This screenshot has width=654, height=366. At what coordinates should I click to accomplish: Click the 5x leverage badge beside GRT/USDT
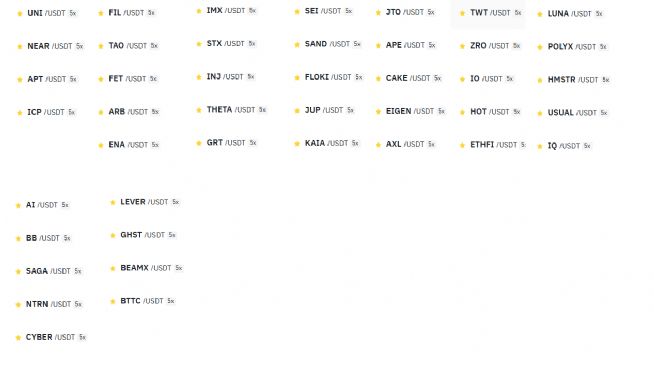pyautogui.click(x=253, y=143)
